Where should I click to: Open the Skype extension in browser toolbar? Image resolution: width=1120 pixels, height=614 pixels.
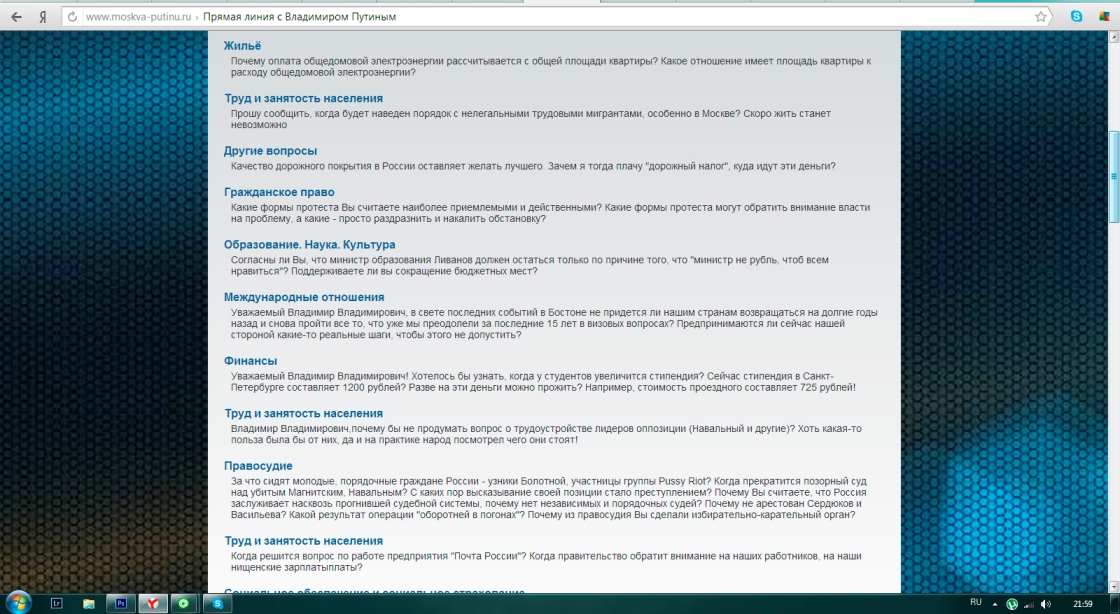[x=1076, y=16]
